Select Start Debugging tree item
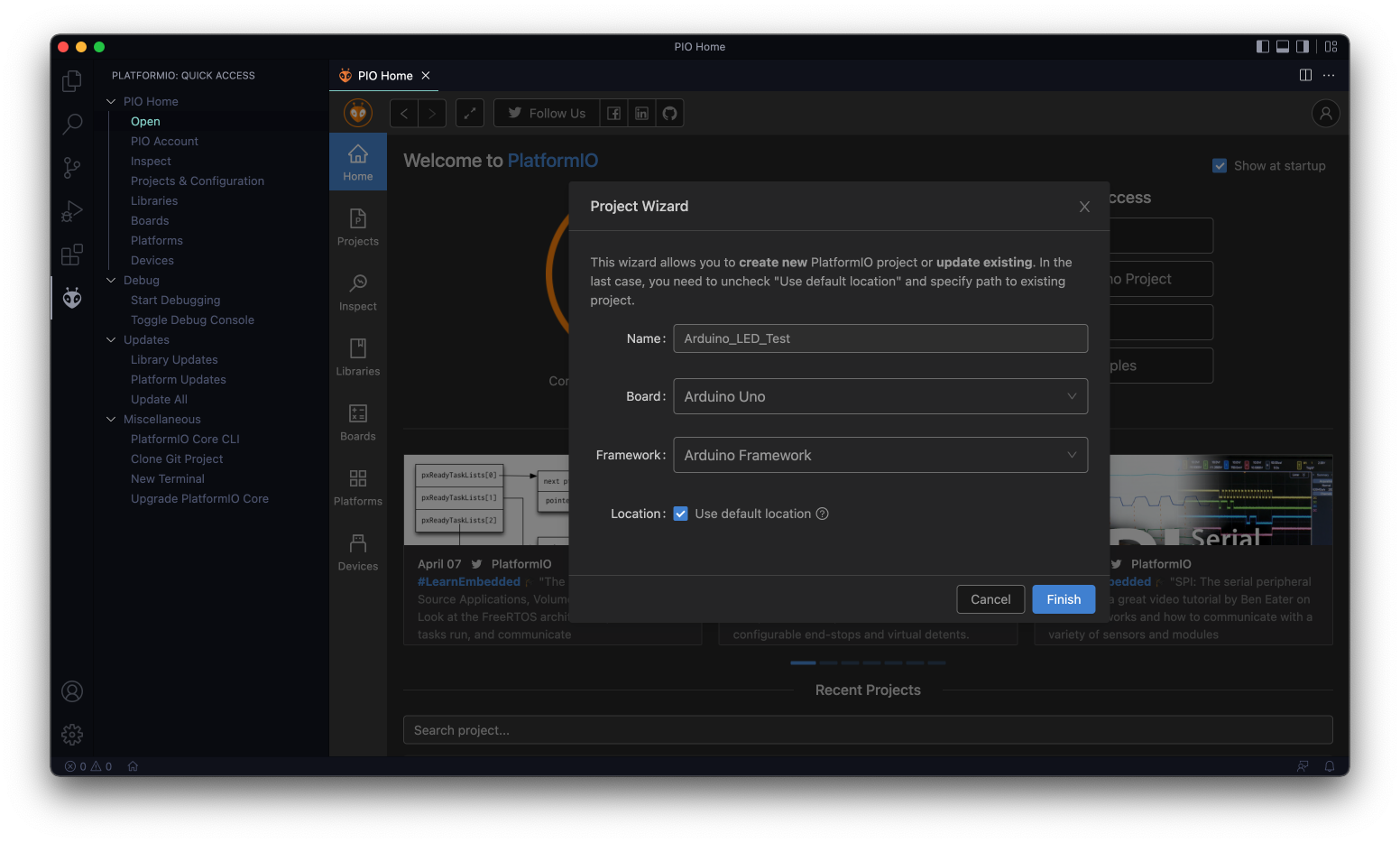Image resolution: width=1400 pixels, height=843 pixels. click(x=175, y=300)
